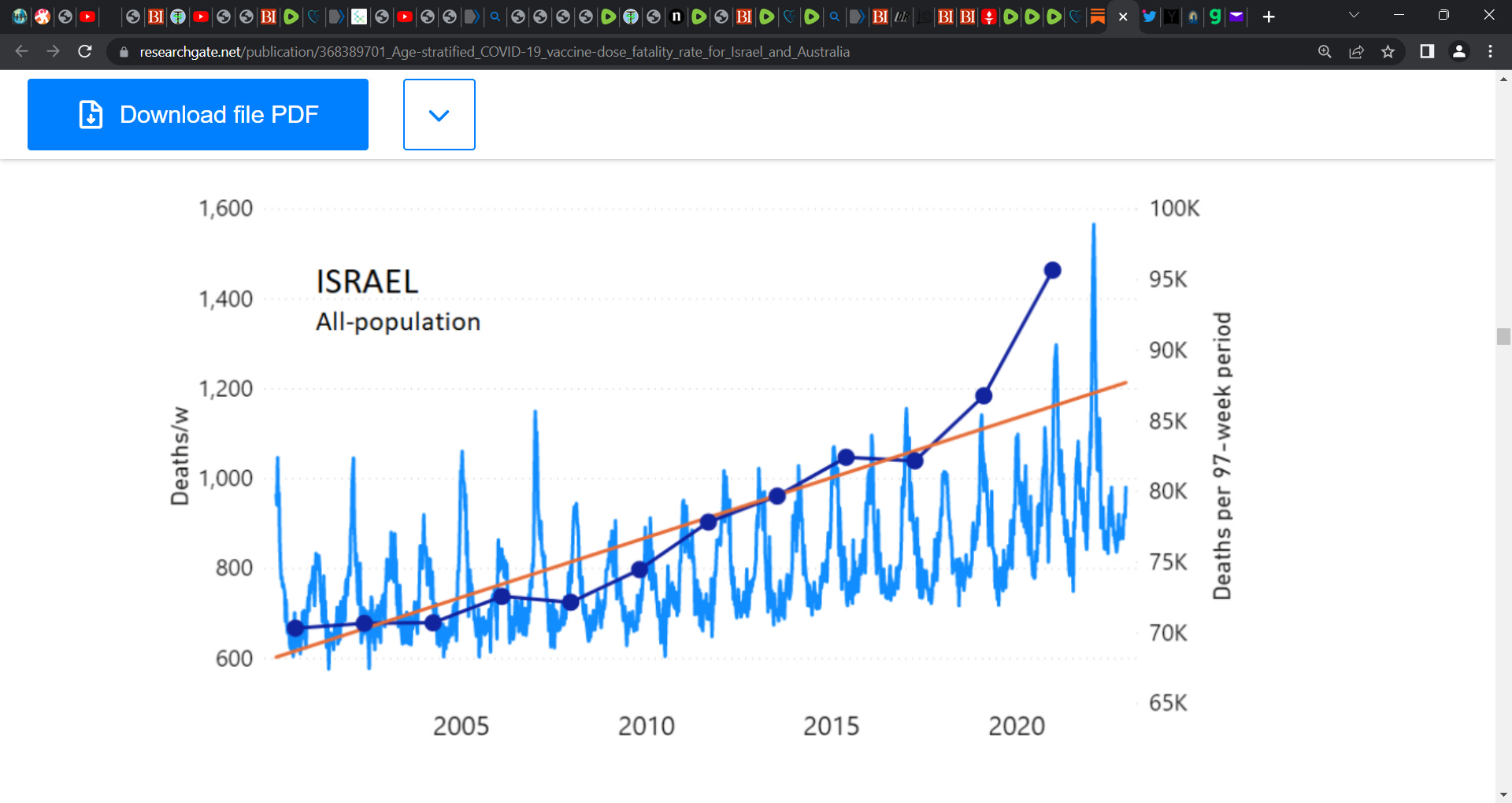Click the page vertical scrollbar thumb

click(x=1503, y=337)
